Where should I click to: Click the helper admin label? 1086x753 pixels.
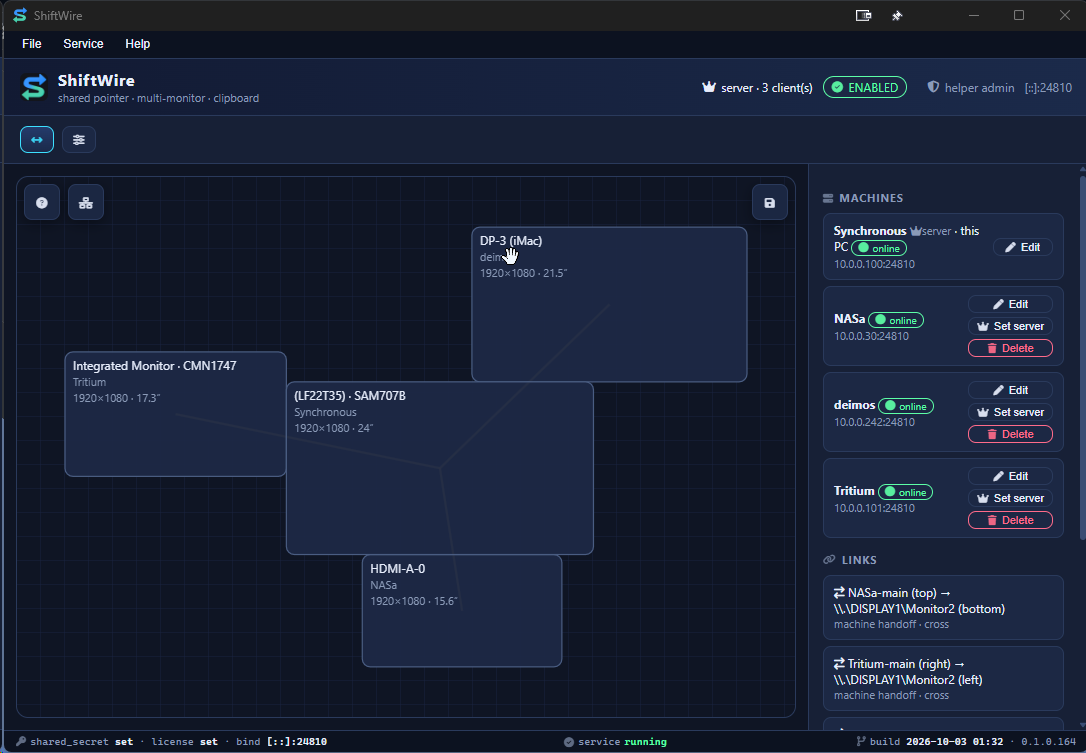coord(979,88)
